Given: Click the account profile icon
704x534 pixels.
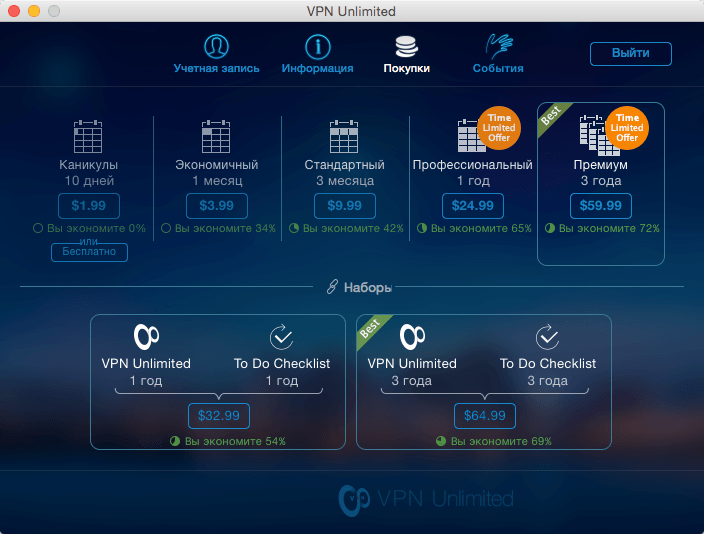Looking at the screenshot, I should (216, 46).
